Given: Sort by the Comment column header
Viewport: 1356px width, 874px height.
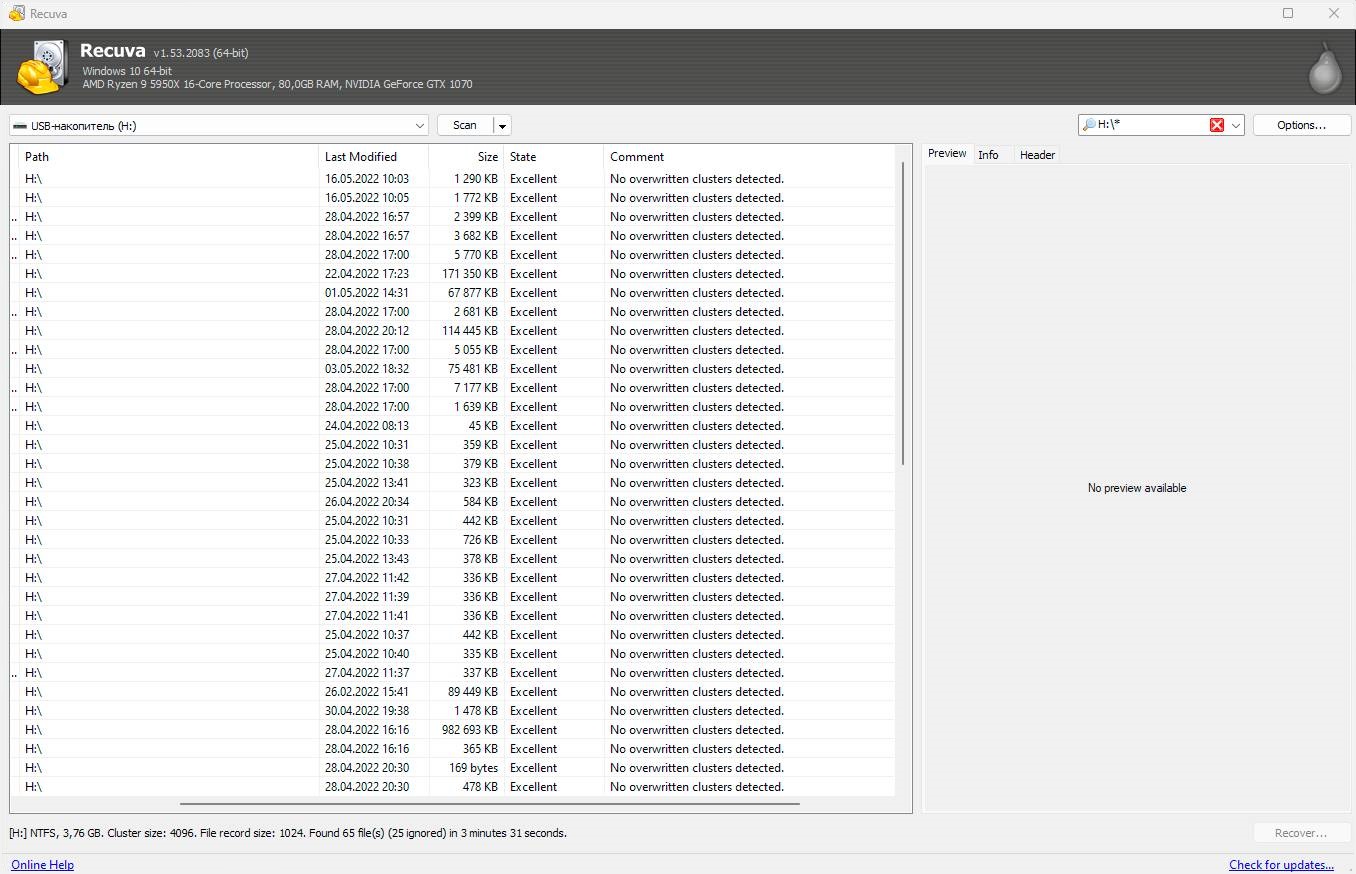Looking at the screenshot, I should [x=749, y=157].
